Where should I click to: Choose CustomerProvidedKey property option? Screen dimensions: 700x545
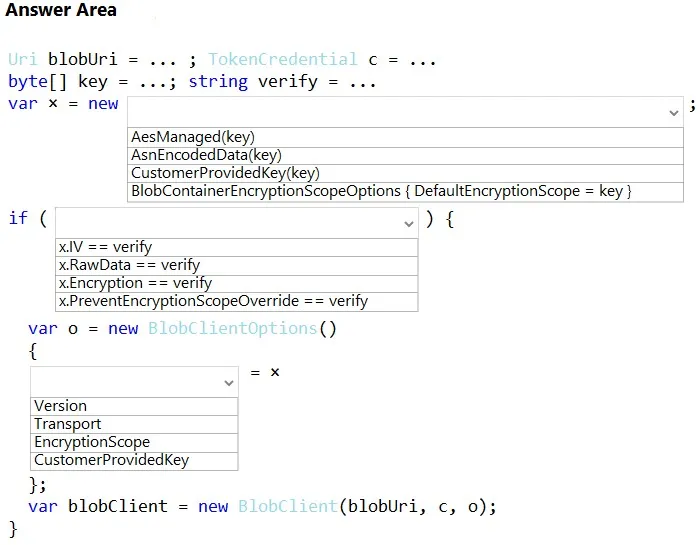[x=134, y=461]
